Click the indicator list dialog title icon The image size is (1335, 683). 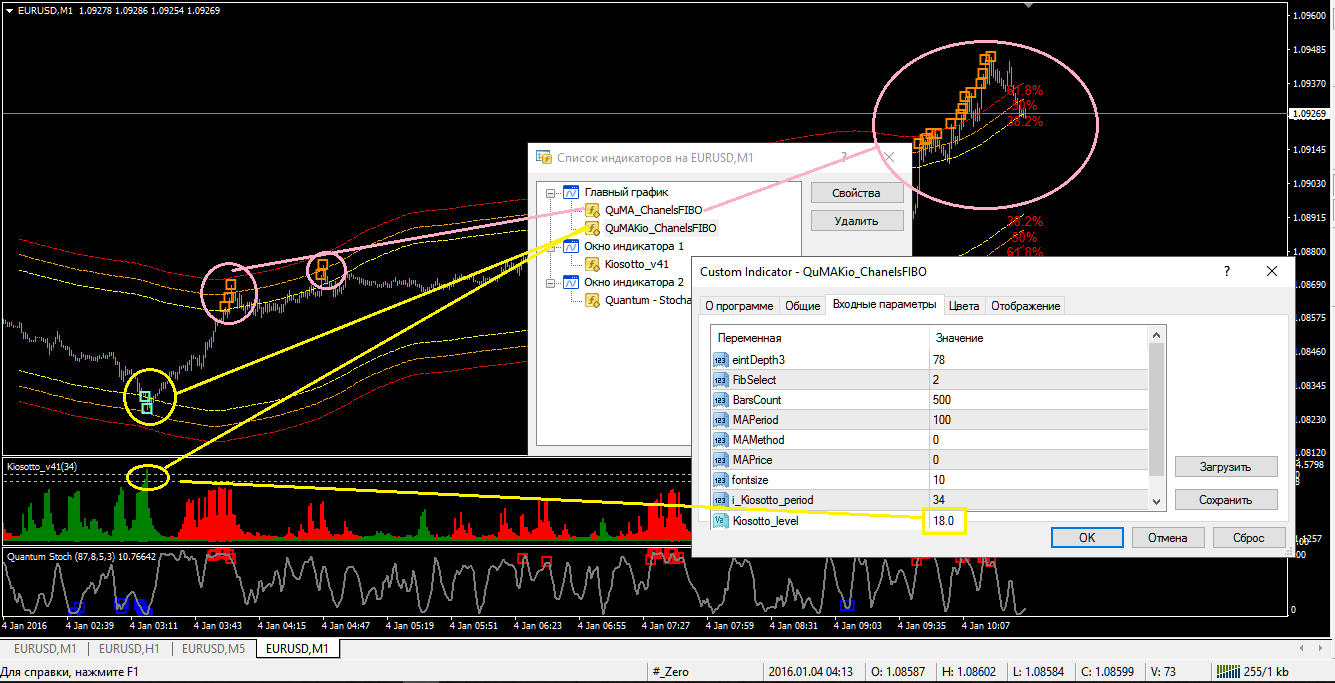tap(544, 157)
